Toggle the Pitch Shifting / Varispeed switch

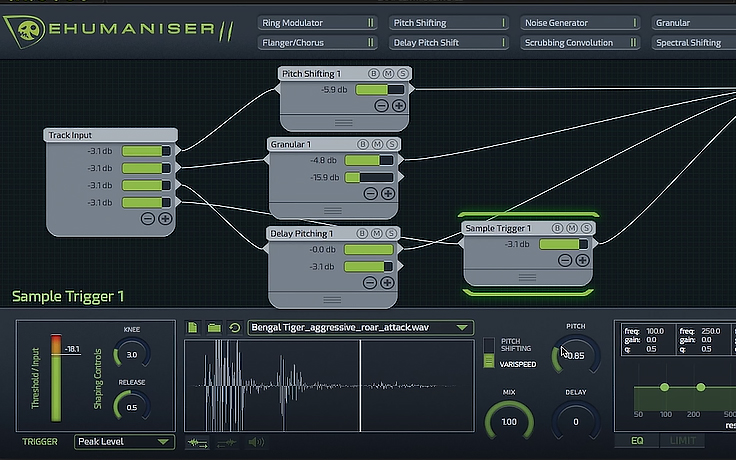coord(489,353)
